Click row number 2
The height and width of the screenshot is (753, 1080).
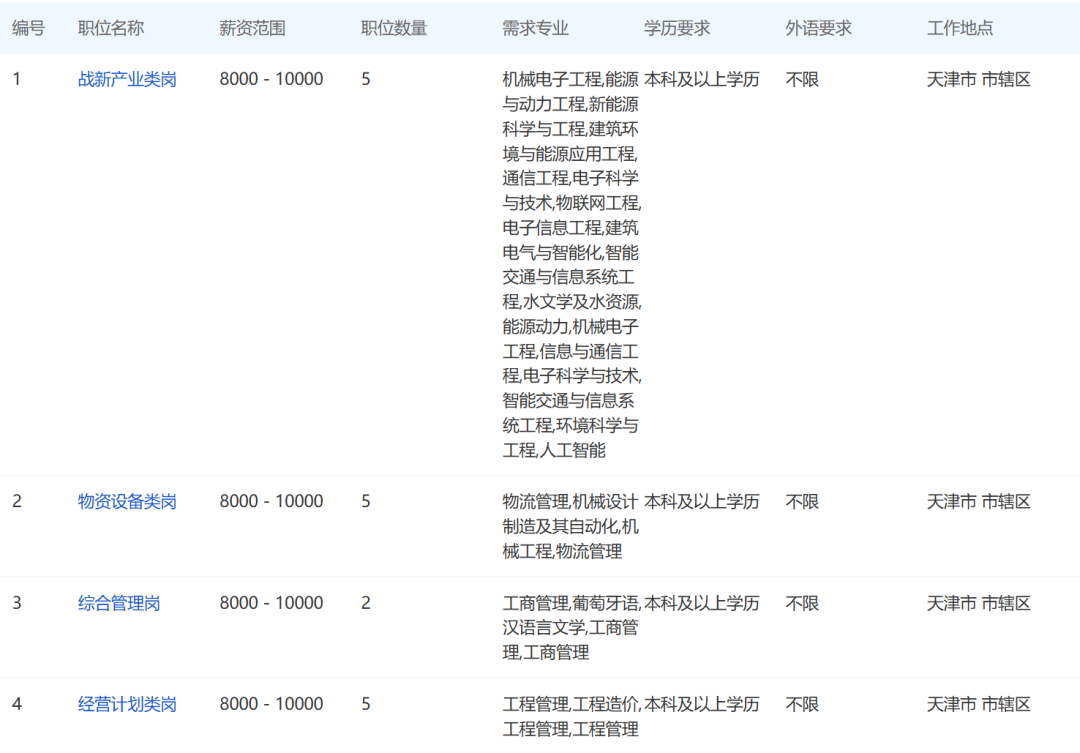click(17, 502)
